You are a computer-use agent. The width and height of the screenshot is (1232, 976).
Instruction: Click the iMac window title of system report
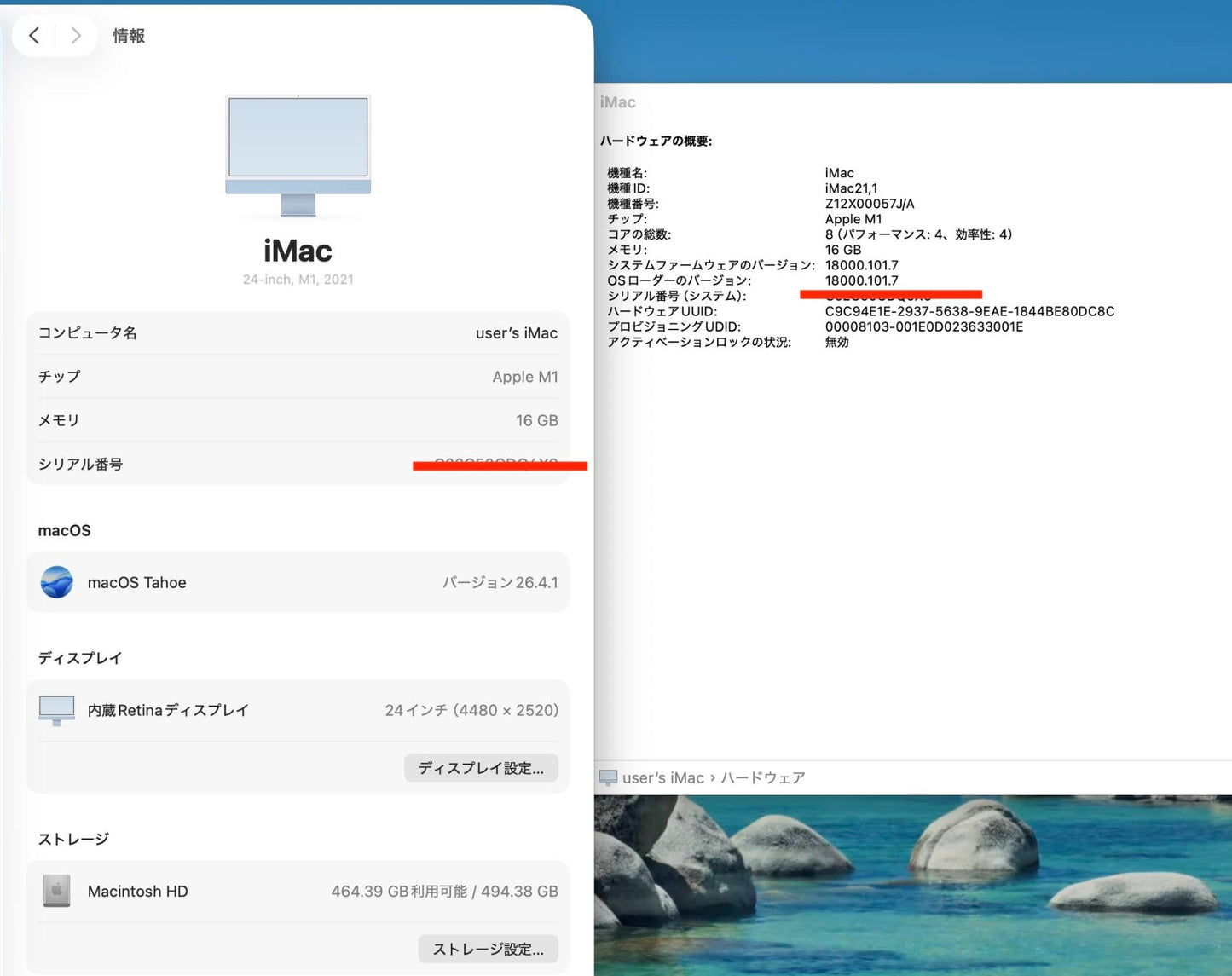point(617,102)
